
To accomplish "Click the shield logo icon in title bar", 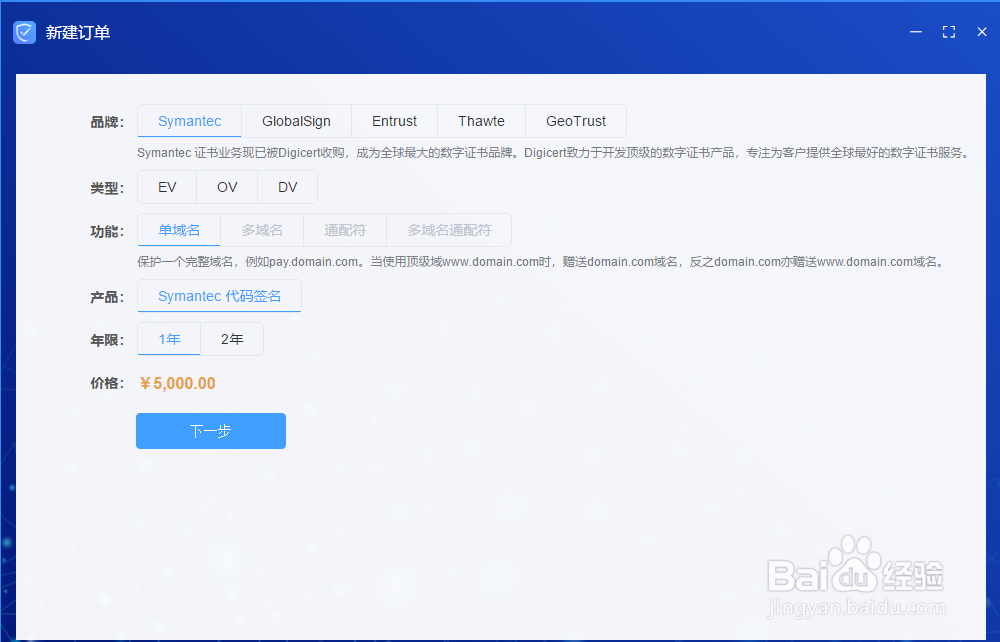I will (x=24, y=32).
